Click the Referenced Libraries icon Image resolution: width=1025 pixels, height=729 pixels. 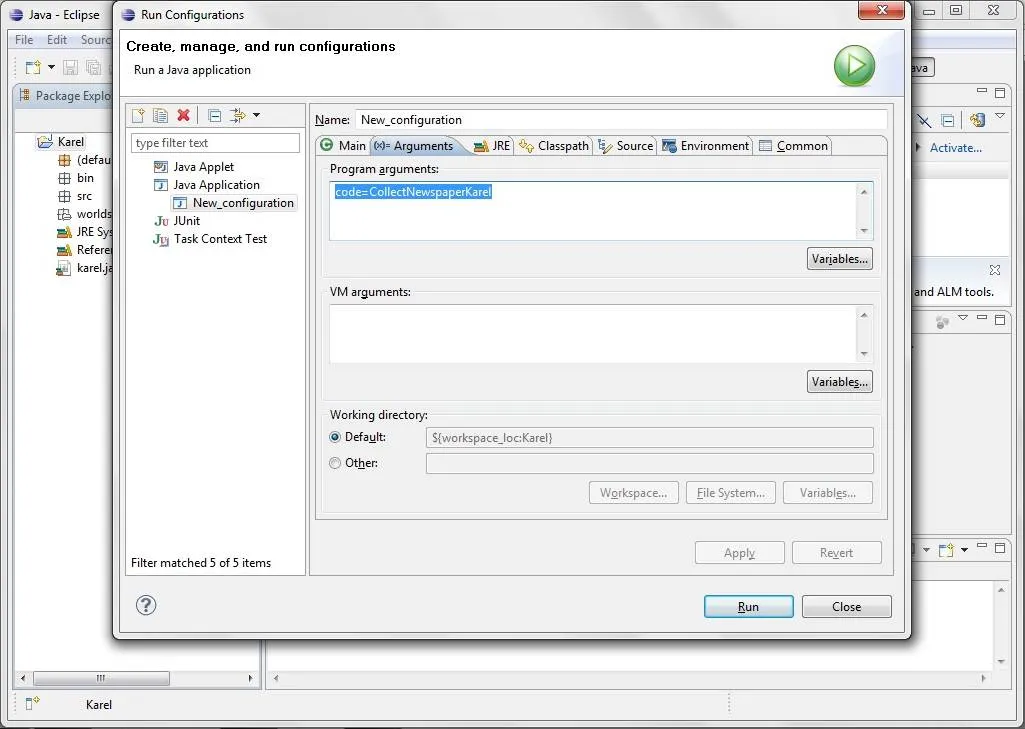coord(64,250)
